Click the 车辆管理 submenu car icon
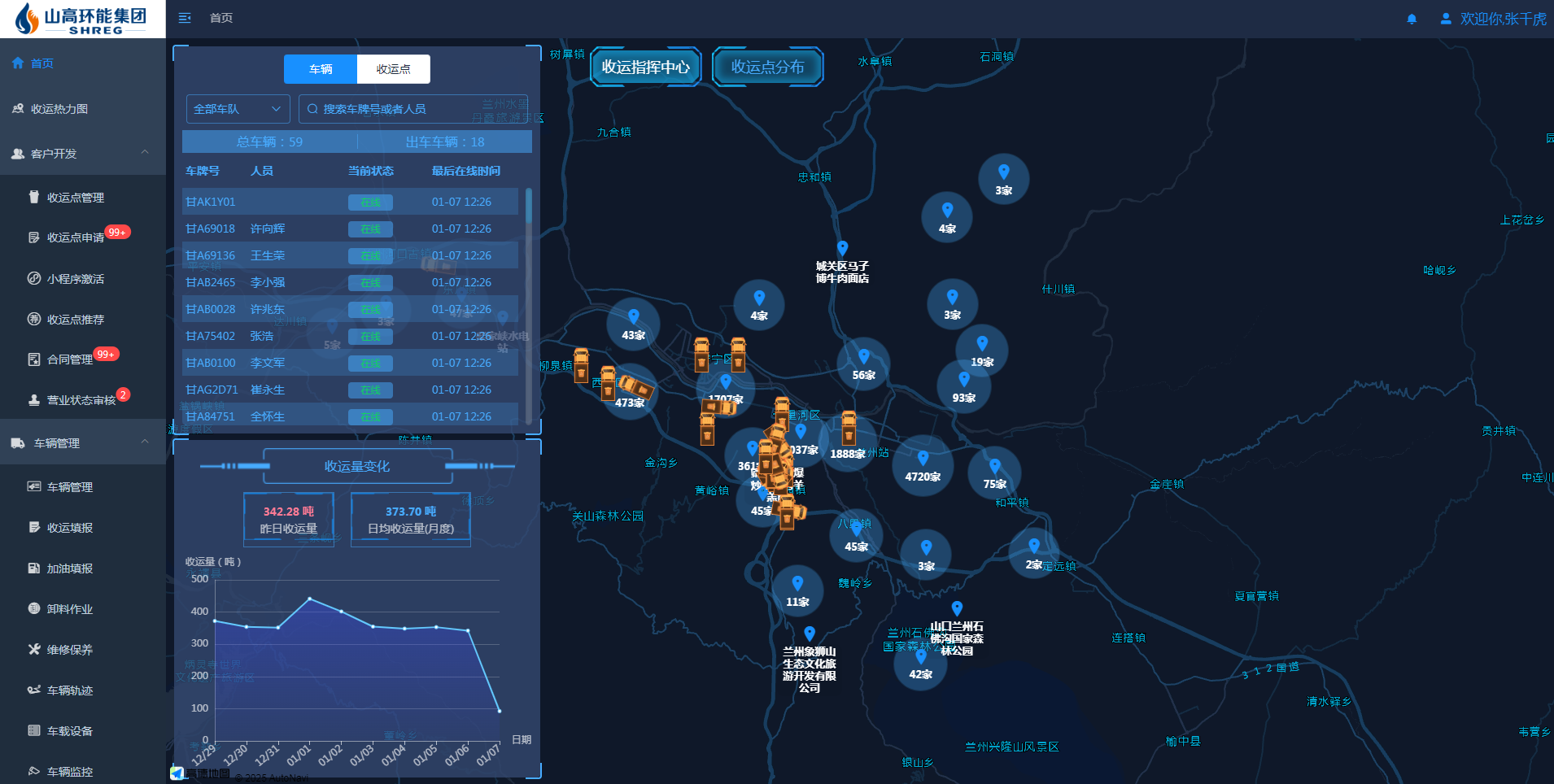The height and width of the screenshot is (784, 1554). click(34, 486)
